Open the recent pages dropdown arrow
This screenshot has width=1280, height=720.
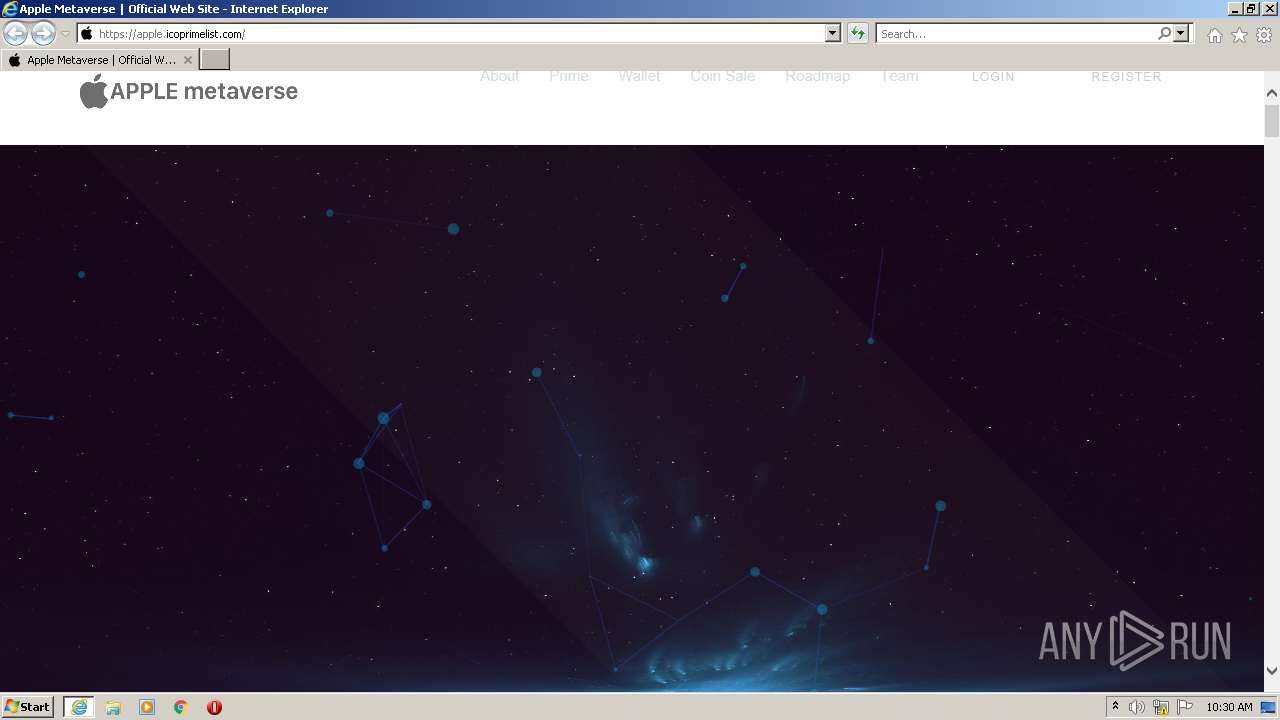pos(65,34)
